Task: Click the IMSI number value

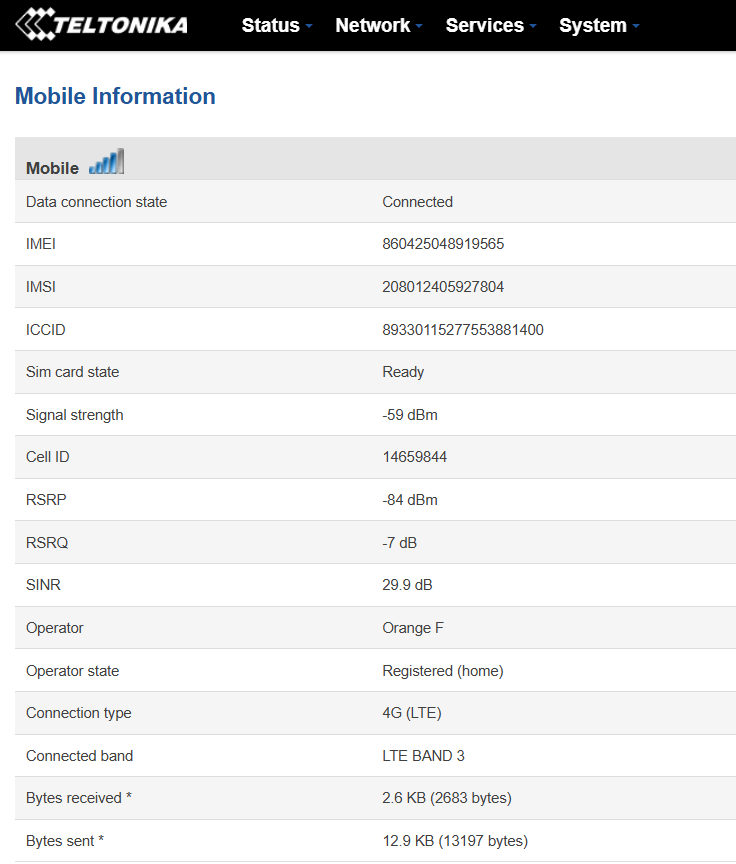Action: [x=443, y=287]
